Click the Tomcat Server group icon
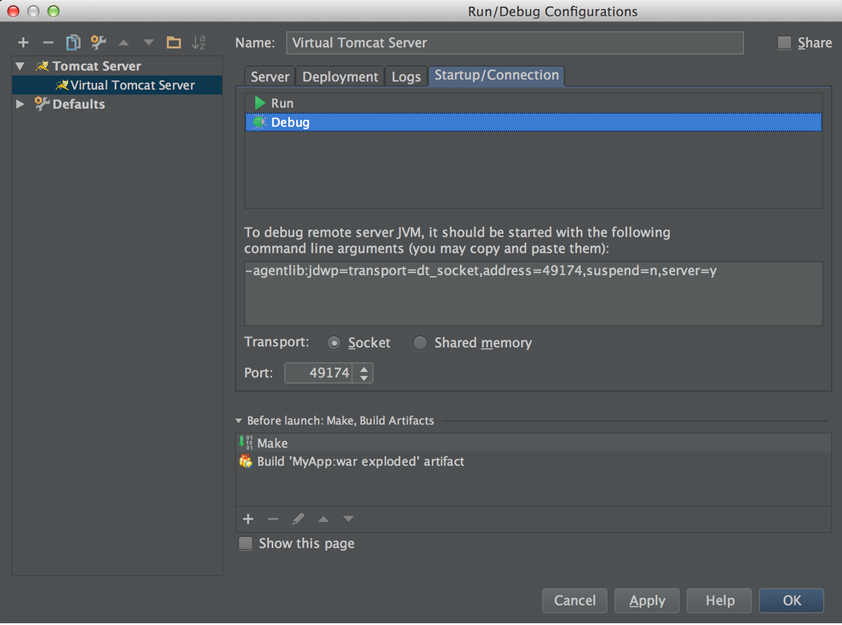842x625 pixels. click(42, 66)
